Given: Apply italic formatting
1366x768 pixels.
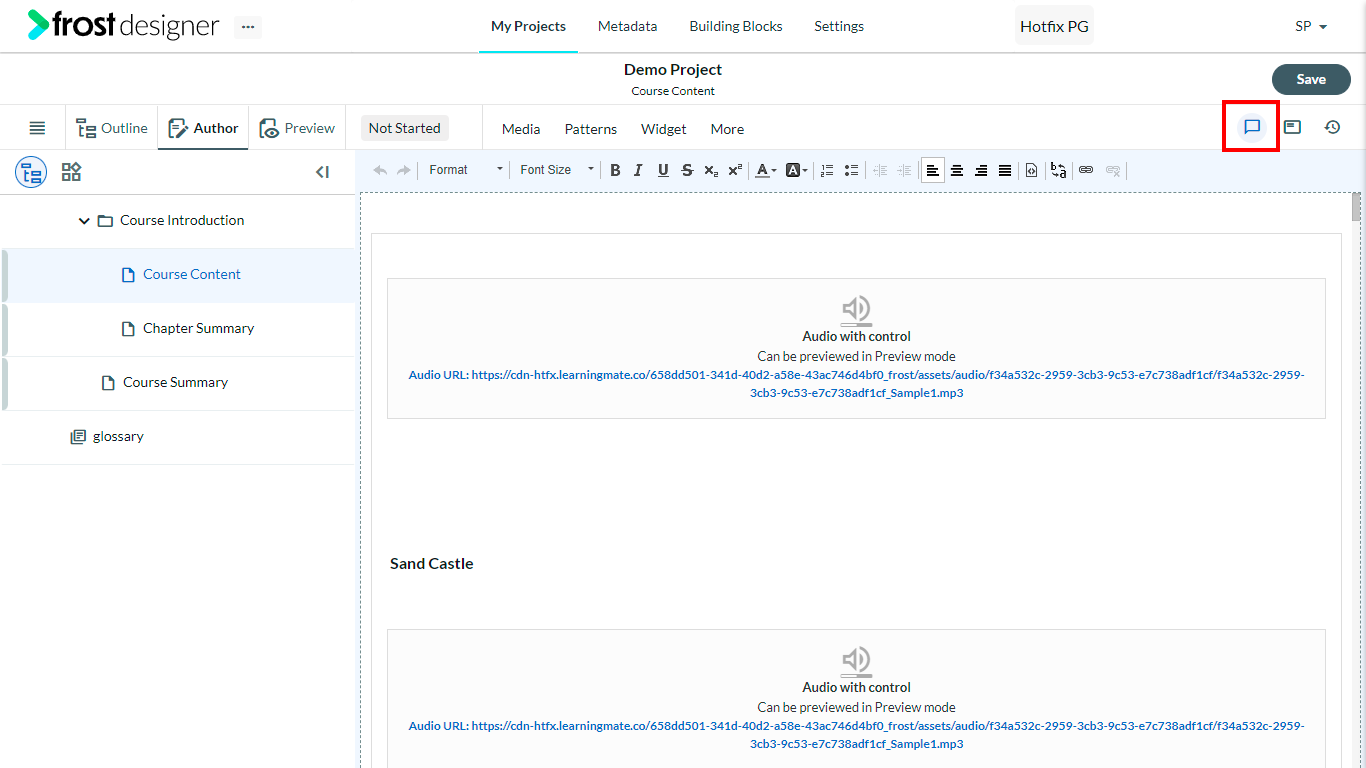Looking at the screenshot, I should tap(638, 170).
